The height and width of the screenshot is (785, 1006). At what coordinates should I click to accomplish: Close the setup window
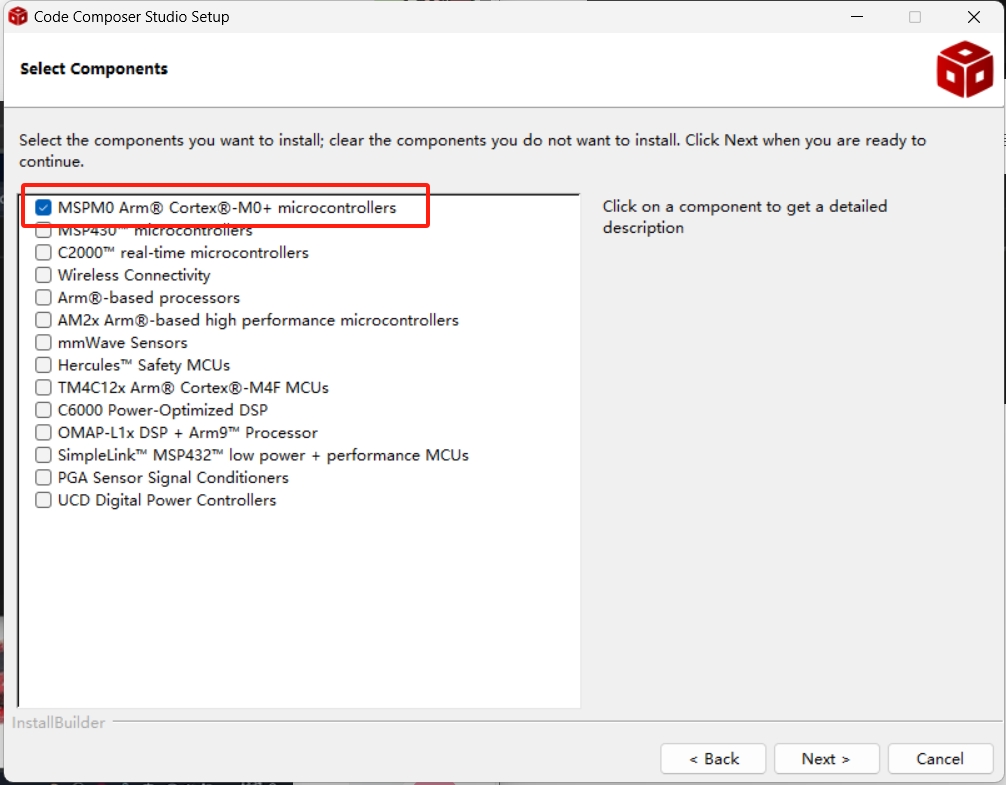click(x=974, y=17)
